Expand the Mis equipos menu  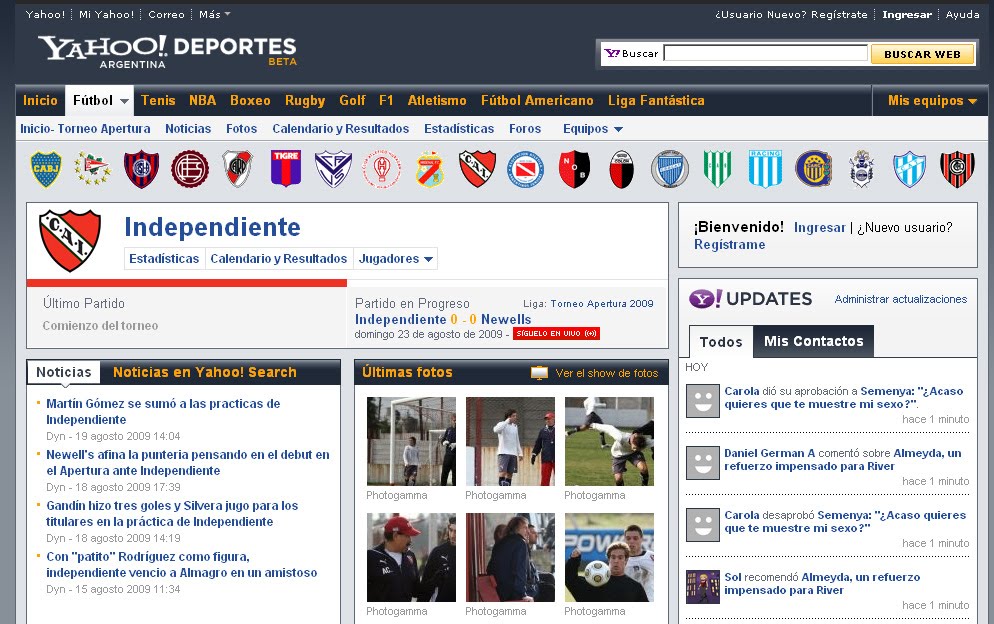[929, 100]
